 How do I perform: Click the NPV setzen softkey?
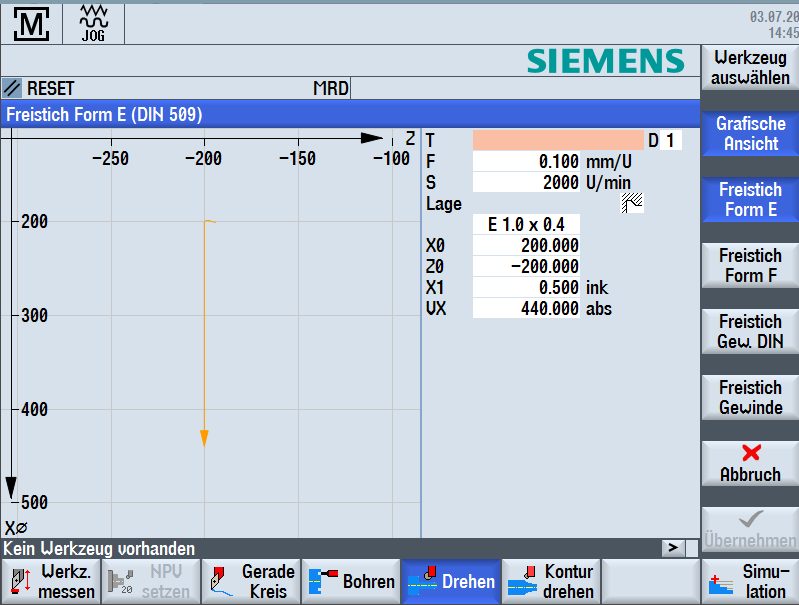click(x=151, y=582)
